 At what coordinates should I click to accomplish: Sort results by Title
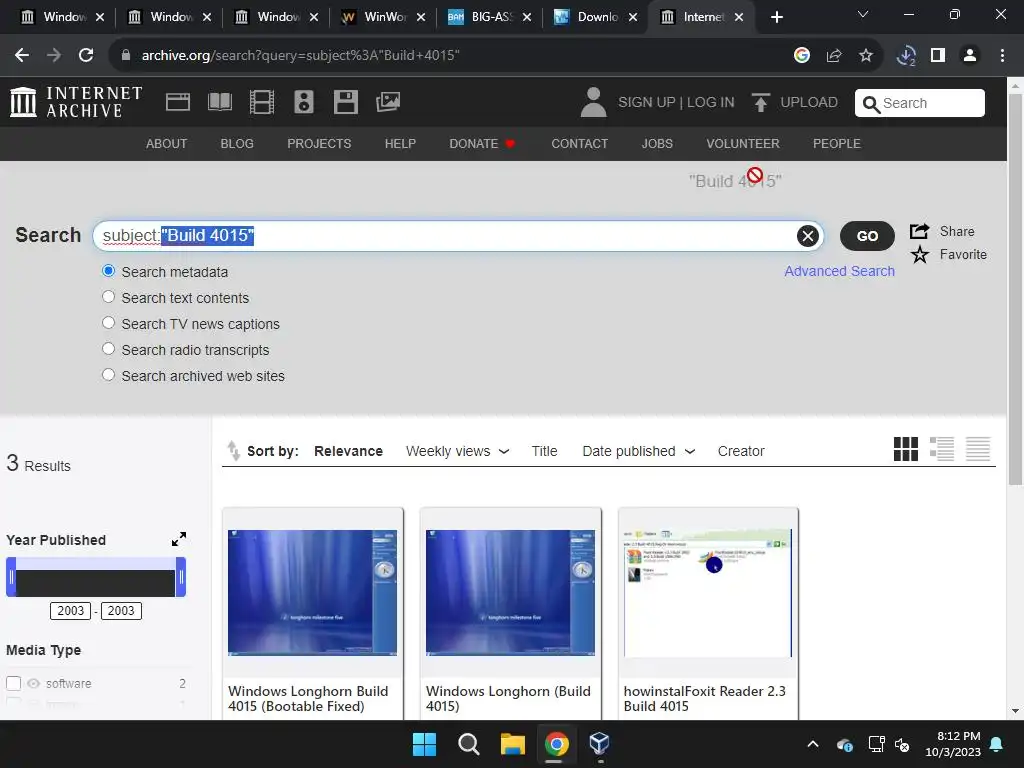(x=544, y=451)
